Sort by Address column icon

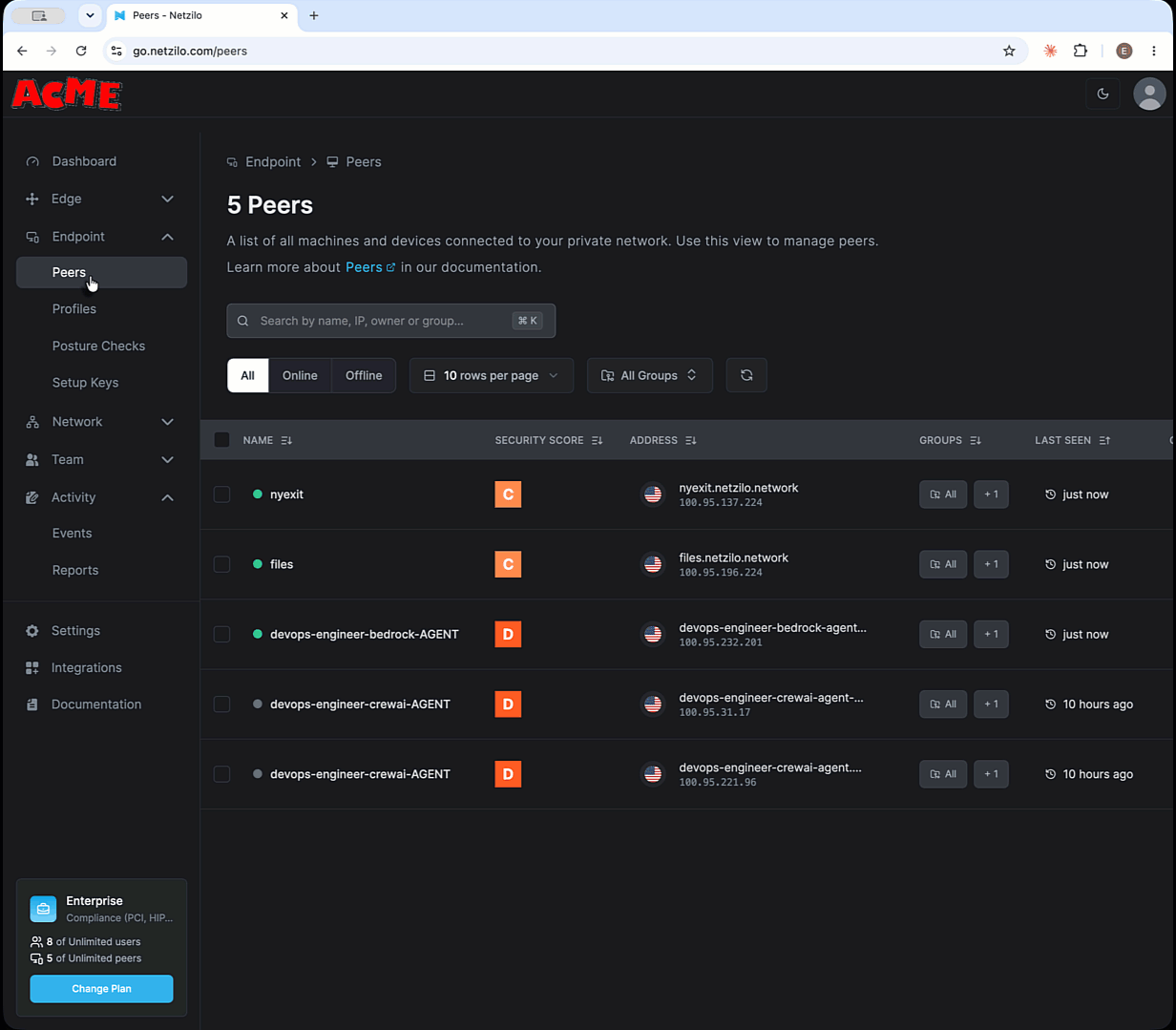690,440
